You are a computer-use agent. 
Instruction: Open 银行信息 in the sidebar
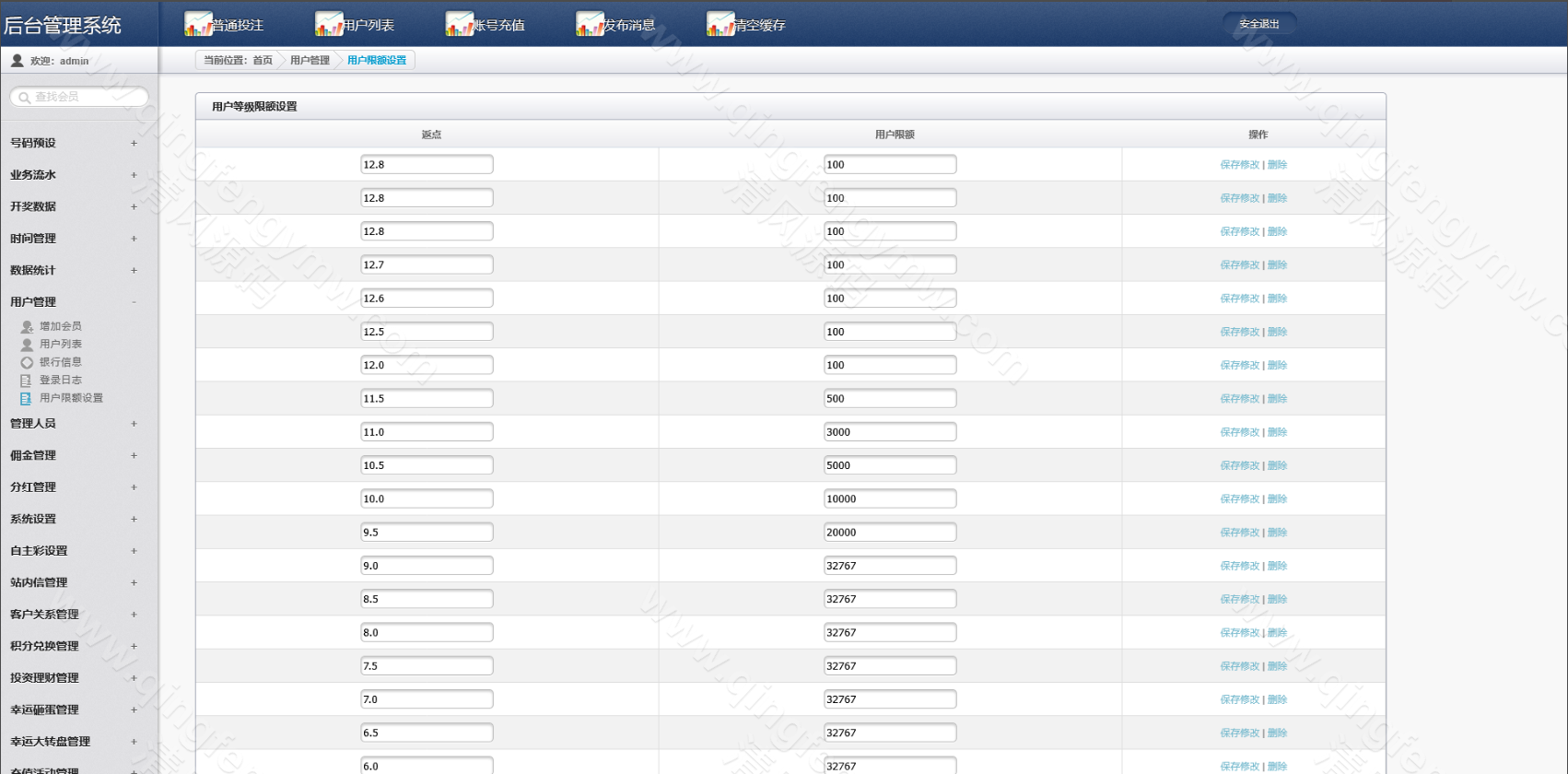60,362
